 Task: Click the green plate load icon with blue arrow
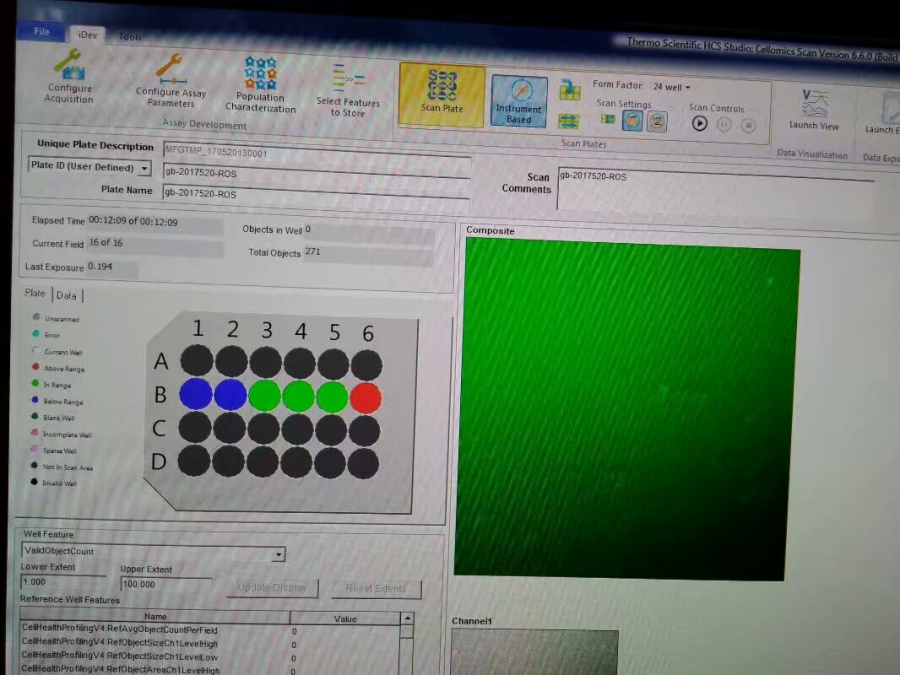569,90
